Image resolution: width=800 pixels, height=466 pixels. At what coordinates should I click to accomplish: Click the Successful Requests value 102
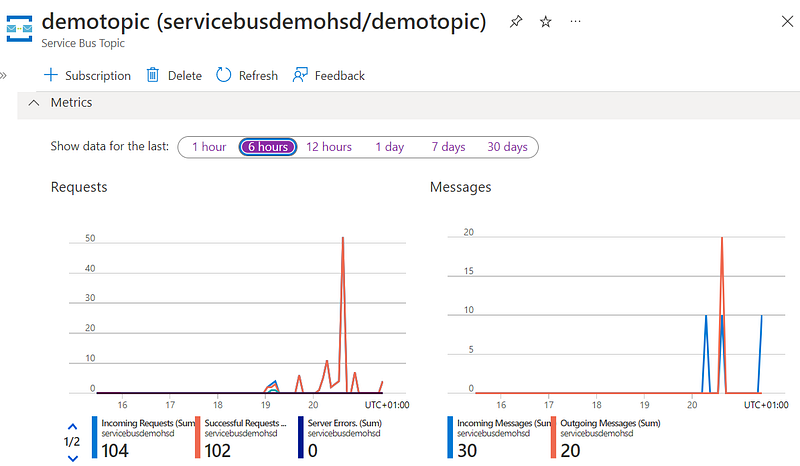[218, 451]
